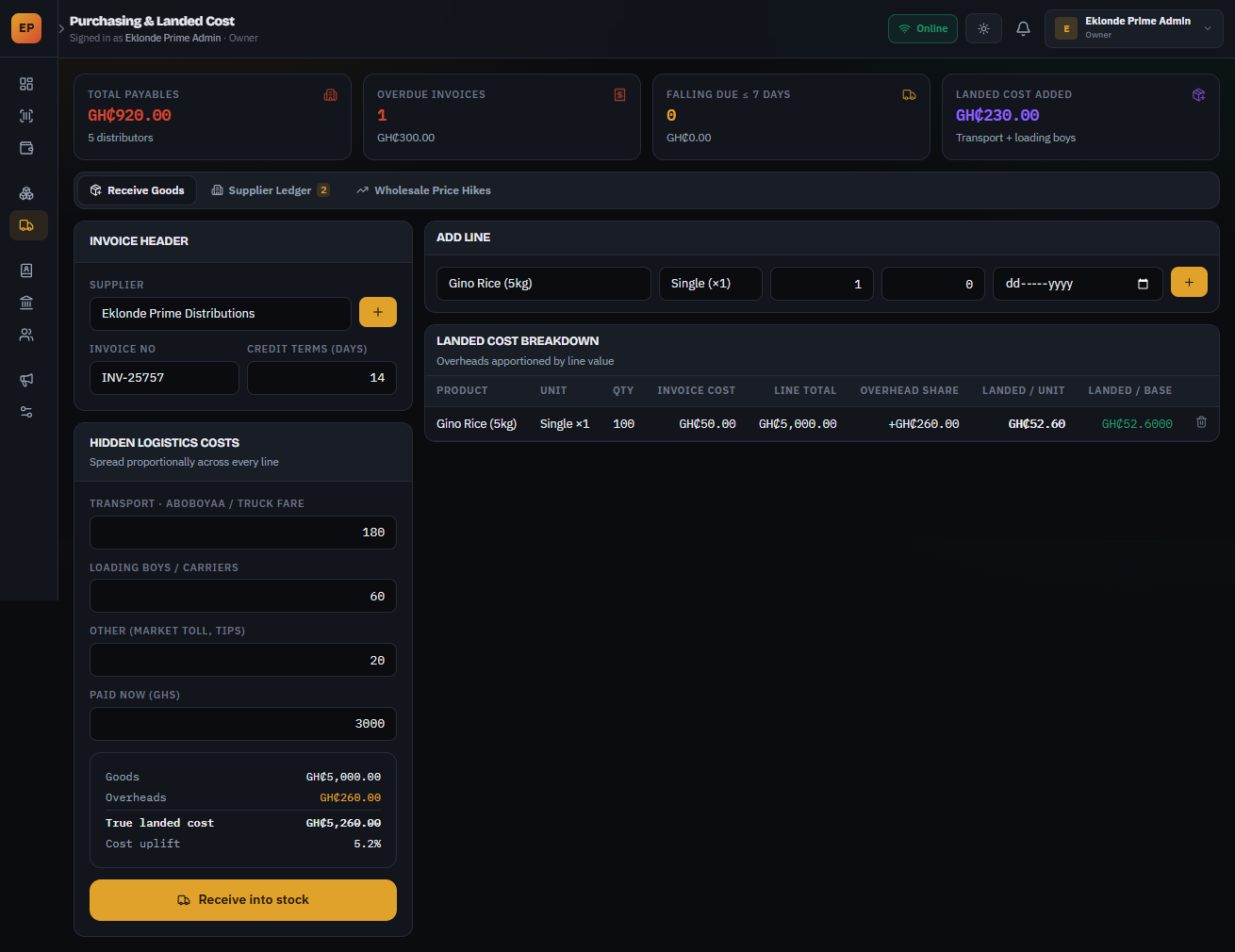Toggle the Online connection status indicator
This screenshot has width=1235, height=952.
(923, 28)
